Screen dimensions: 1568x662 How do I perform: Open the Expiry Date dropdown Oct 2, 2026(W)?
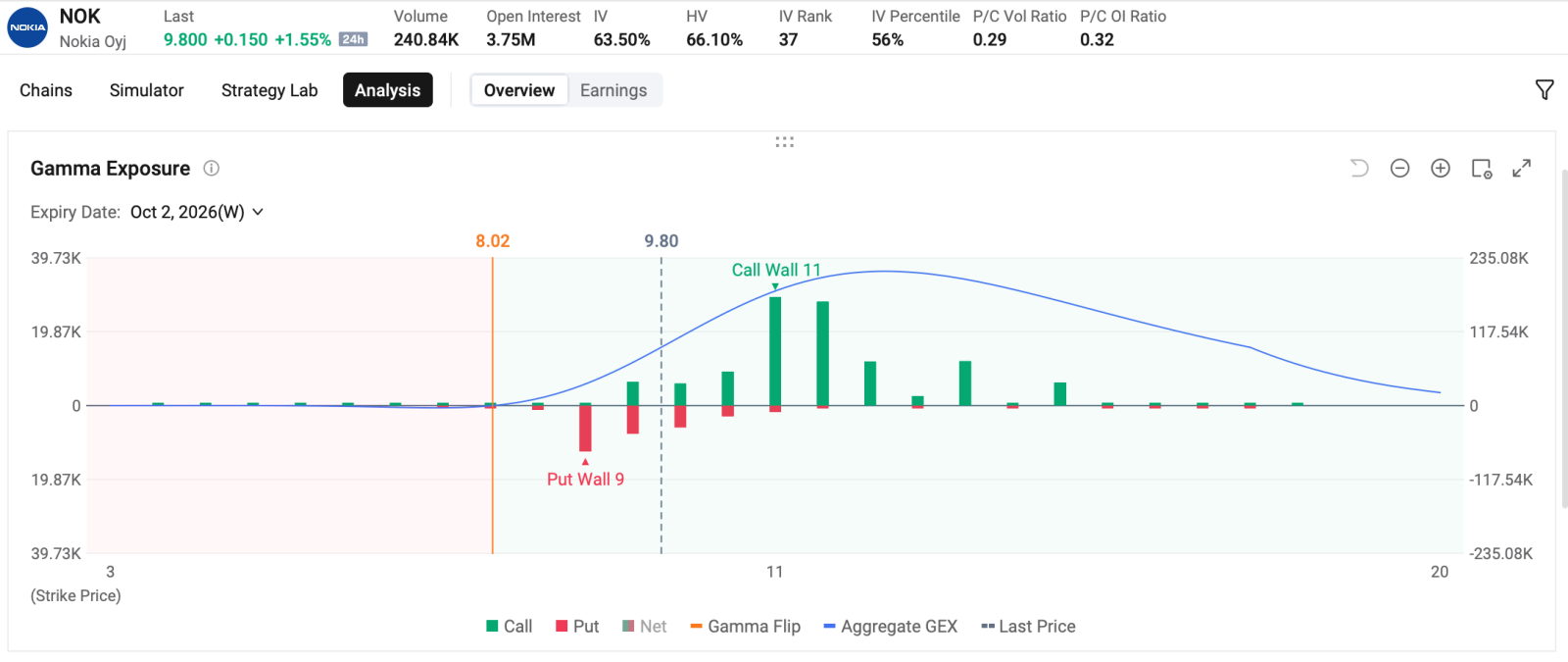pos(197,212)
